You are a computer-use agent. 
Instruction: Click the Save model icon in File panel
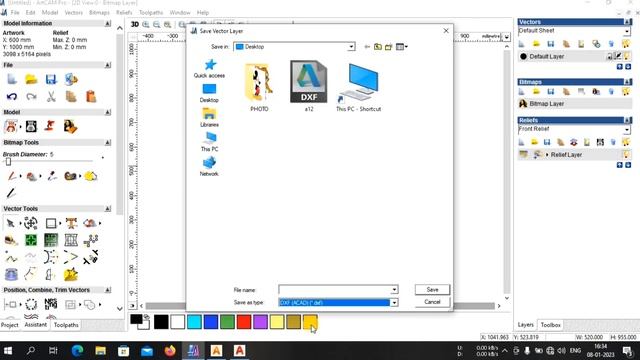[x=51, y=79]
